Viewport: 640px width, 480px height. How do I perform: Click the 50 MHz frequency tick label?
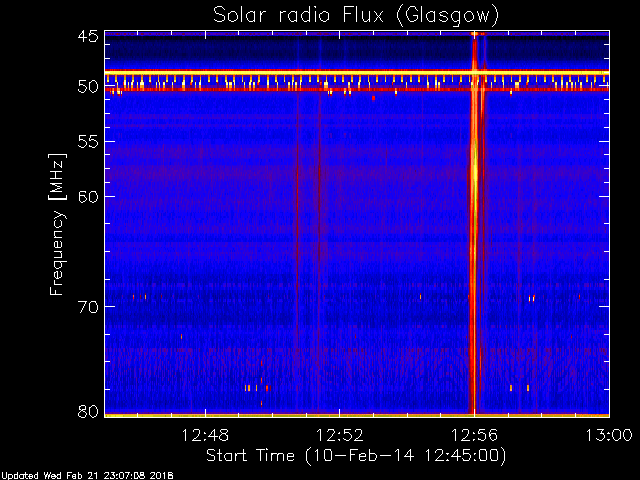pos(88,87)
